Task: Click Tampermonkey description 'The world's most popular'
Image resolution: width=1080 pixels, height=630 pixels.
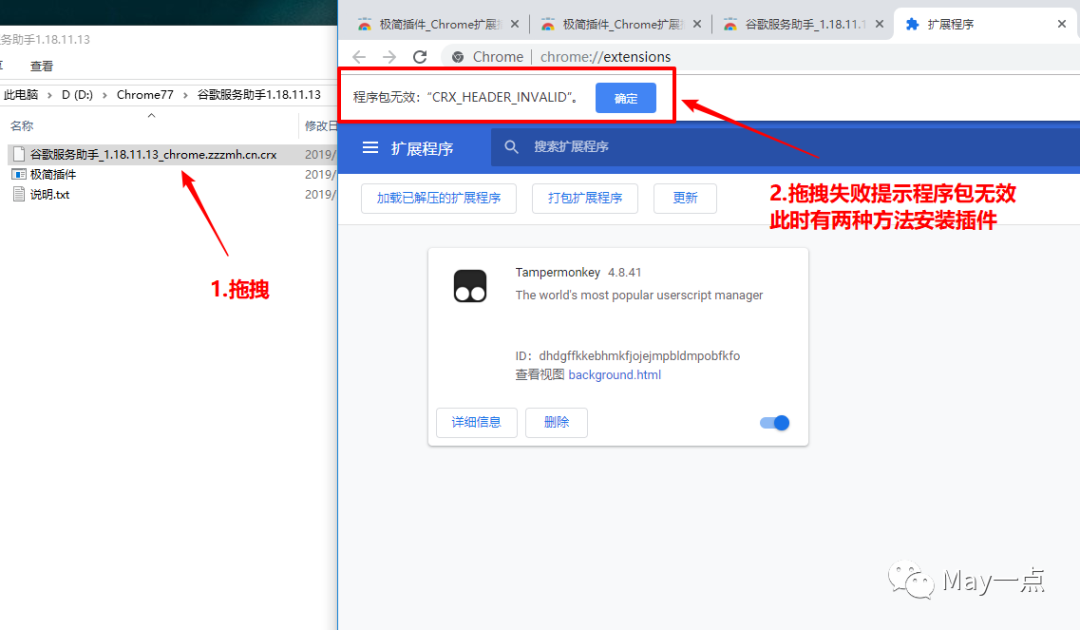Action: 639,295
